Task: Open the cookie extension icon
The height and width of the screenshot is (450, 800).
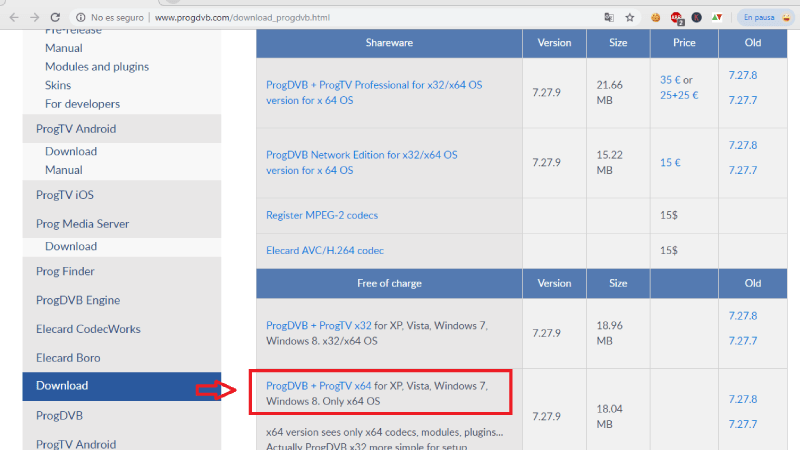Action: [656, 17]
